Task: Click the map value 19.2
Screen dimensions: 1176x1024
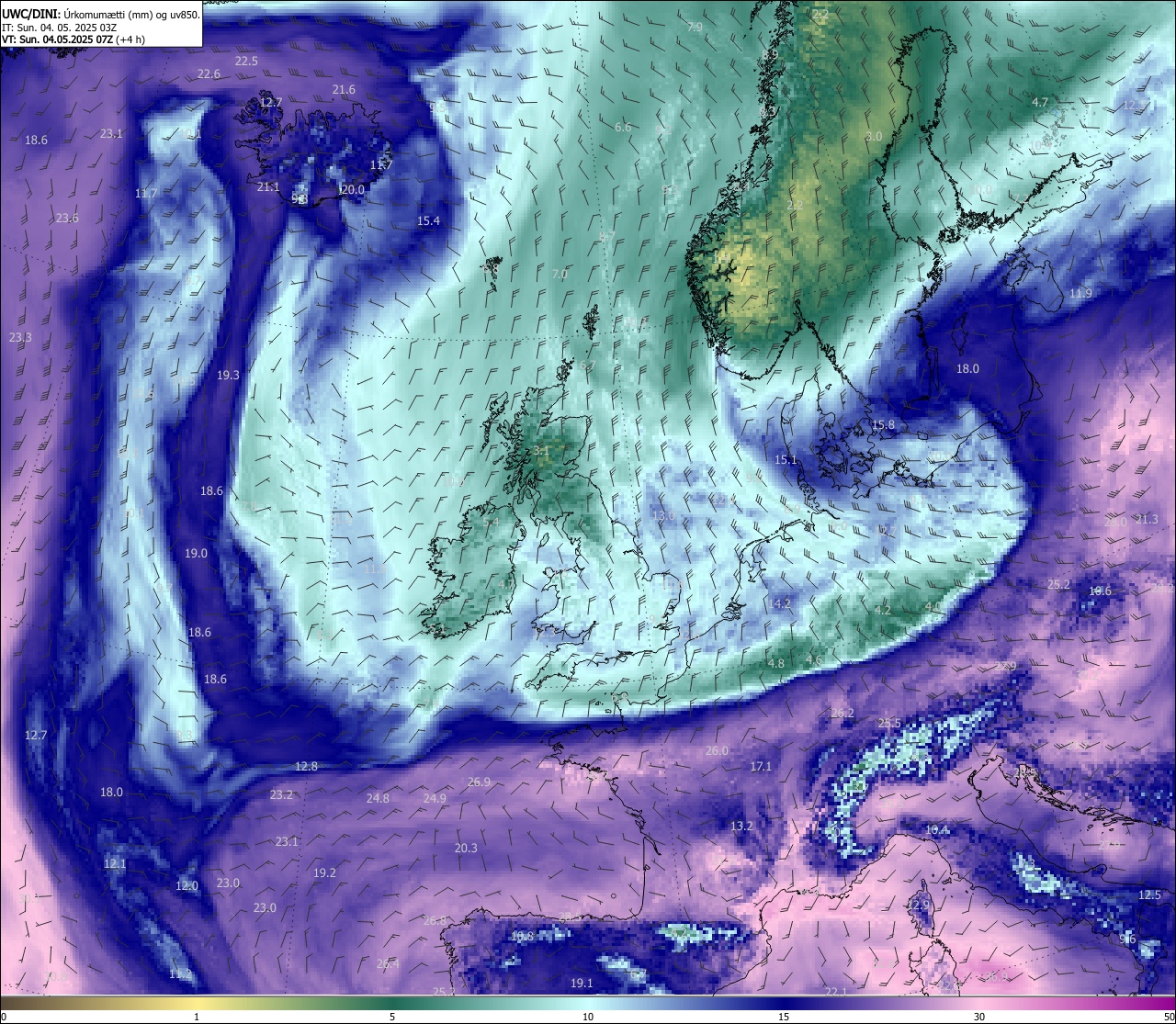Action: point(324,872)
